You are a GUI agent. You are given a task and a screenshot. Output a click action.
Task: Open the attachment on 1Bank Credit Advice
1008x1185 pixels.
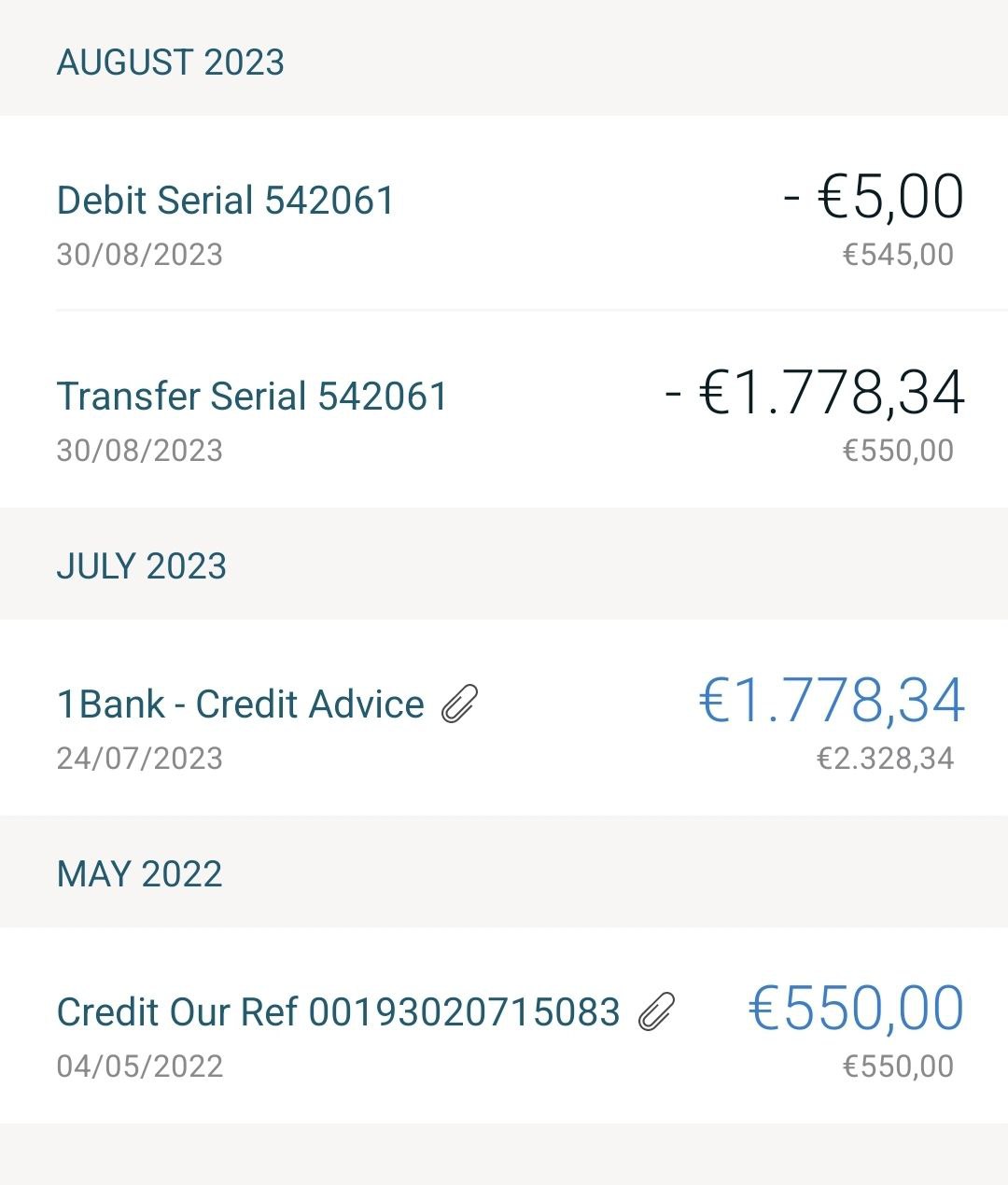coord(460,704)
